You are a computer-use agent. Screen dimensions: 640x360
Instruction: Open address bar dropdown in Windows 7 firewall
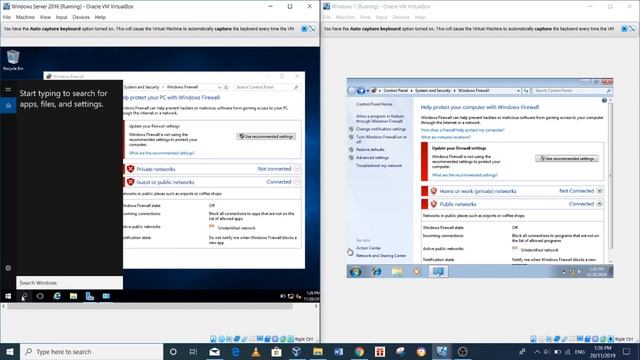[x=518, y=91]
